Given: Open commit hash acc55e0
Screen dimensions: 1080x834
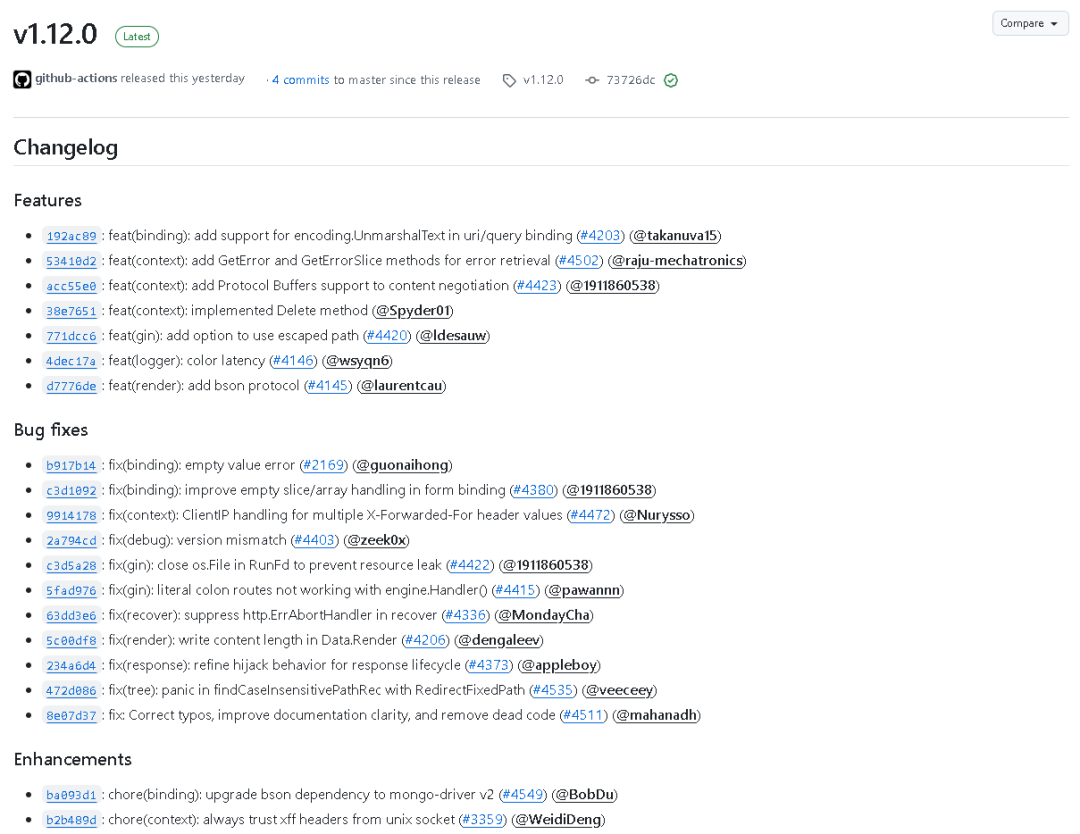Looking at the screenshot, I should pyautogui.click(x=71, y=286).
